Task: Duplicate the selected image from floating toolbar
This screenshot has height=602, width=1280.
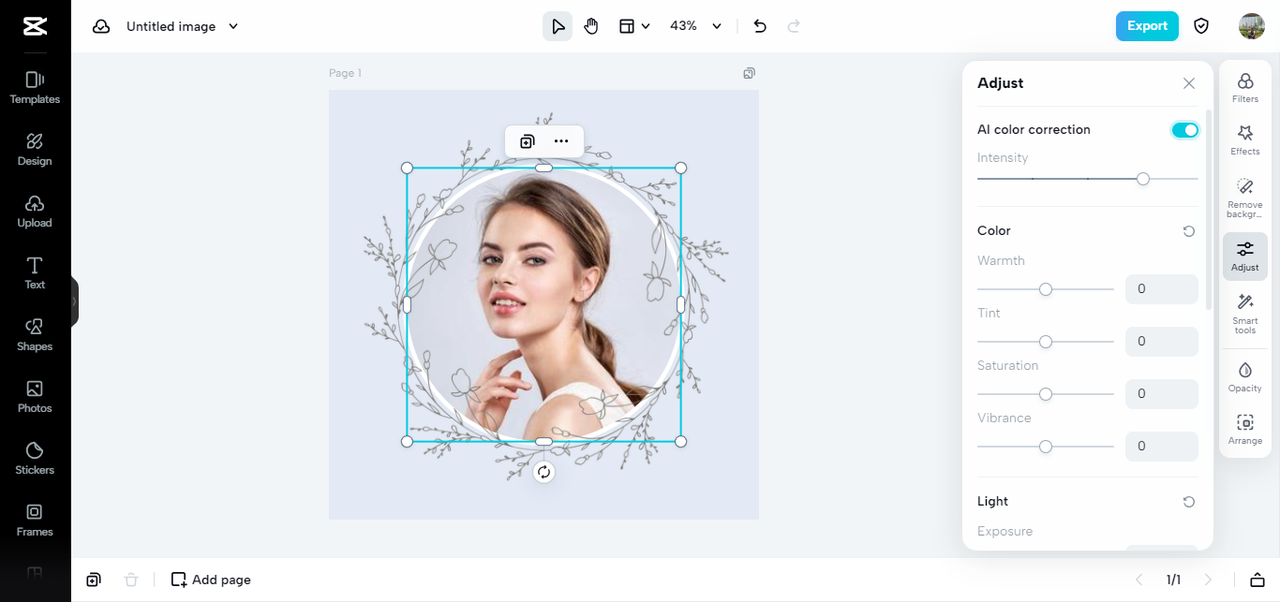Action: click(x=527, y=141)
